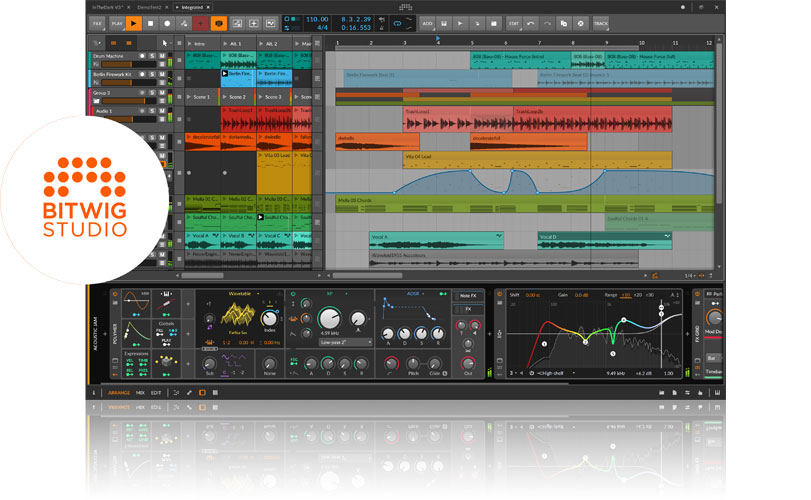Open the High-shelf band type dropdown
Image resolution: width=811 pixels, height=500 pixels.
[x=553, y=374]
